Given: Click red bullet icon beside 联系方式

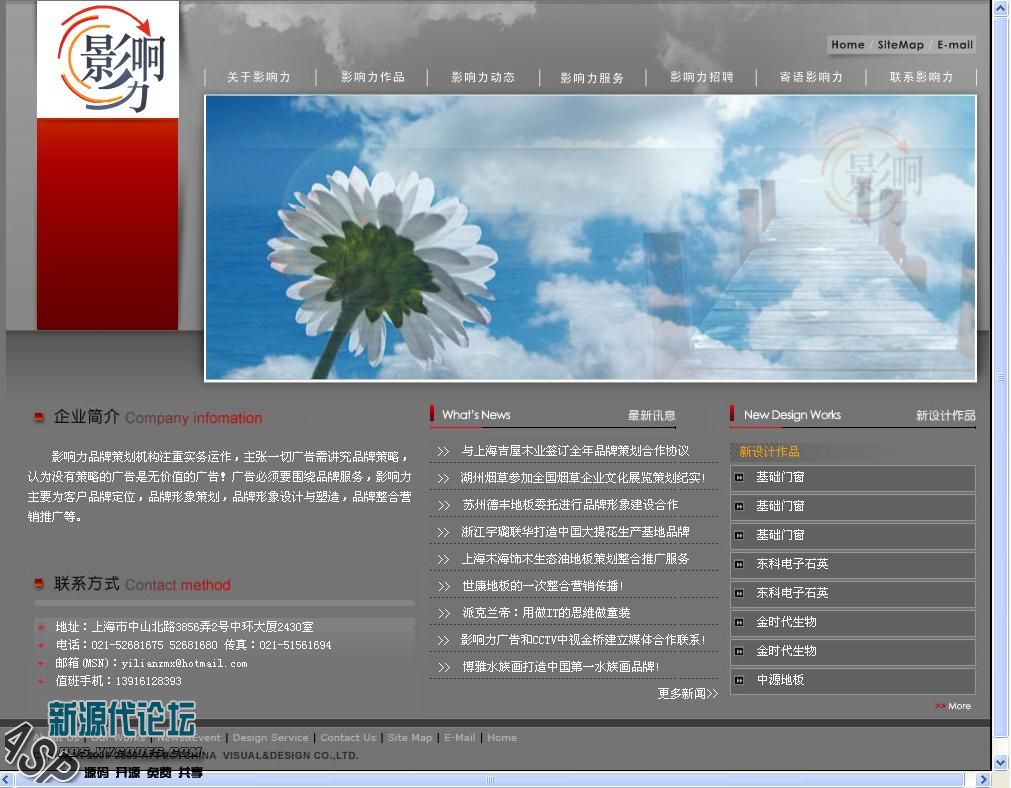Looking at the screenshot, I should coord(39,584).
